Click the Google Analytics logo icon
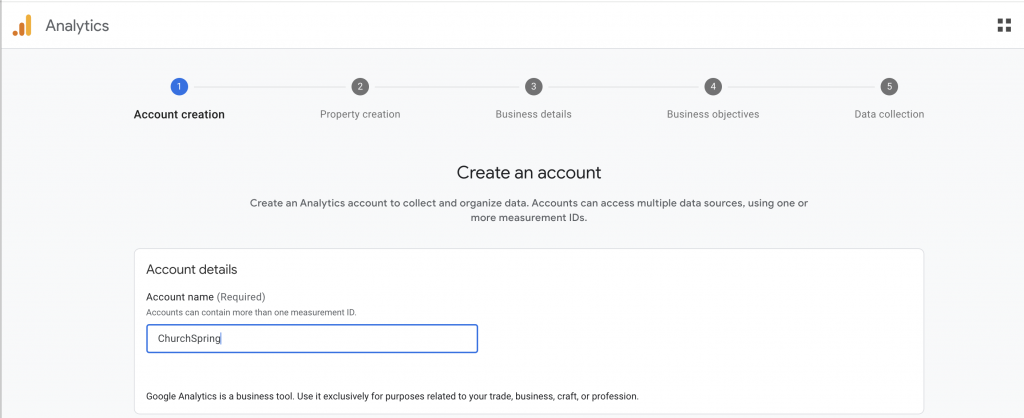The height and width of the screenshot is (418, 1024). pyautogui.click(x=22, y=25)
